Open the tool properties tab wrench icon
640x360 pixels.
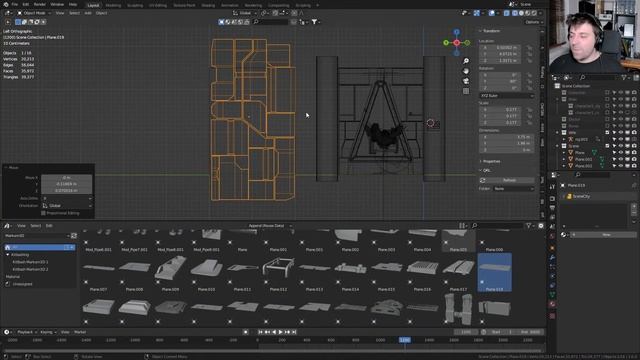click(552, 187)
